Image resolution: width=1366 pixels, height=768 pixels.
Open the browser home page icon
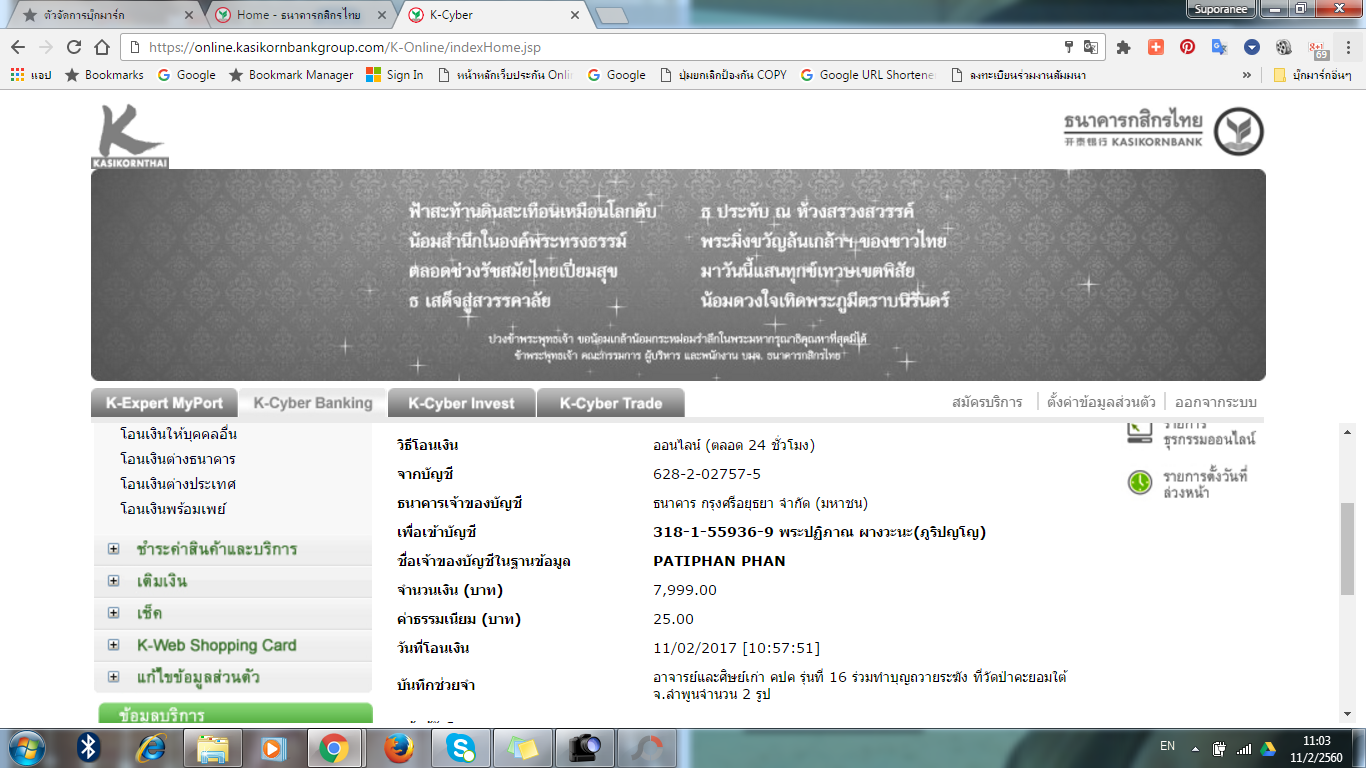pyautogui.click(x=101, y=47)
